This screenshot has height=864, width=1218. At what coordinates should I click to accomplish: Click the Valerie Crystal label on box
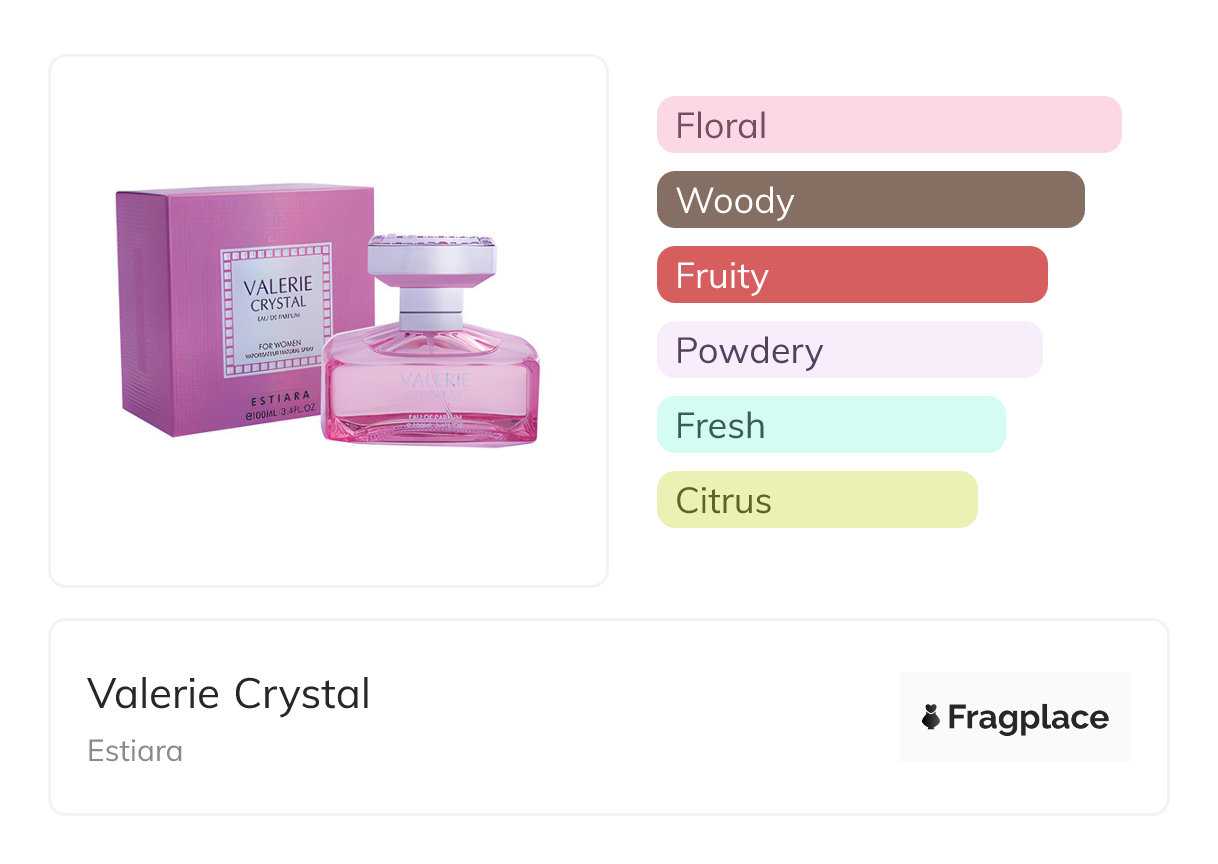[x=276, y=294]
